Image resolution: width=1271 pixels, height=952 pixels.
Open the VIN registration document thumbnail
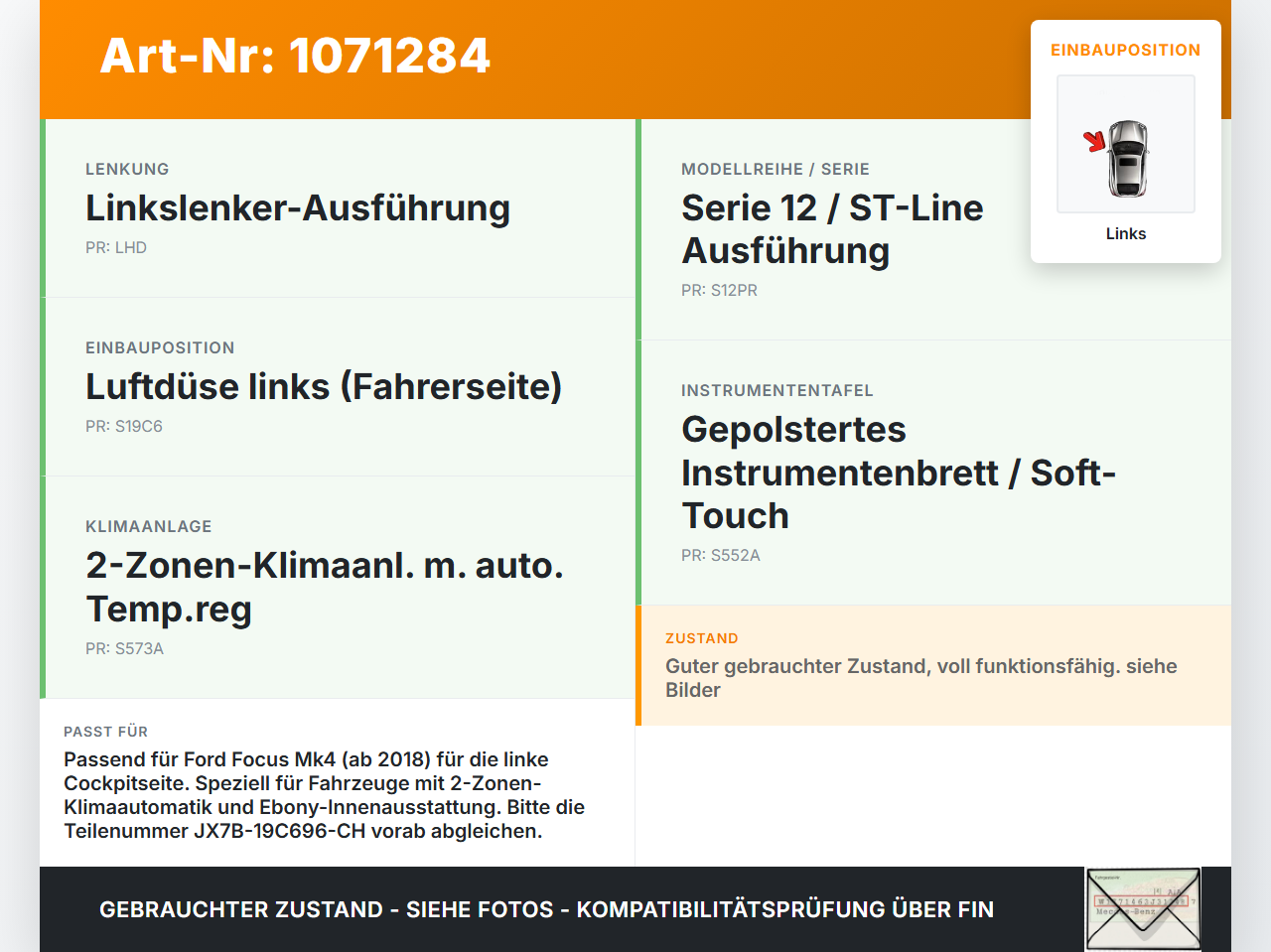pyautogui.click(x=1143, y=909)
